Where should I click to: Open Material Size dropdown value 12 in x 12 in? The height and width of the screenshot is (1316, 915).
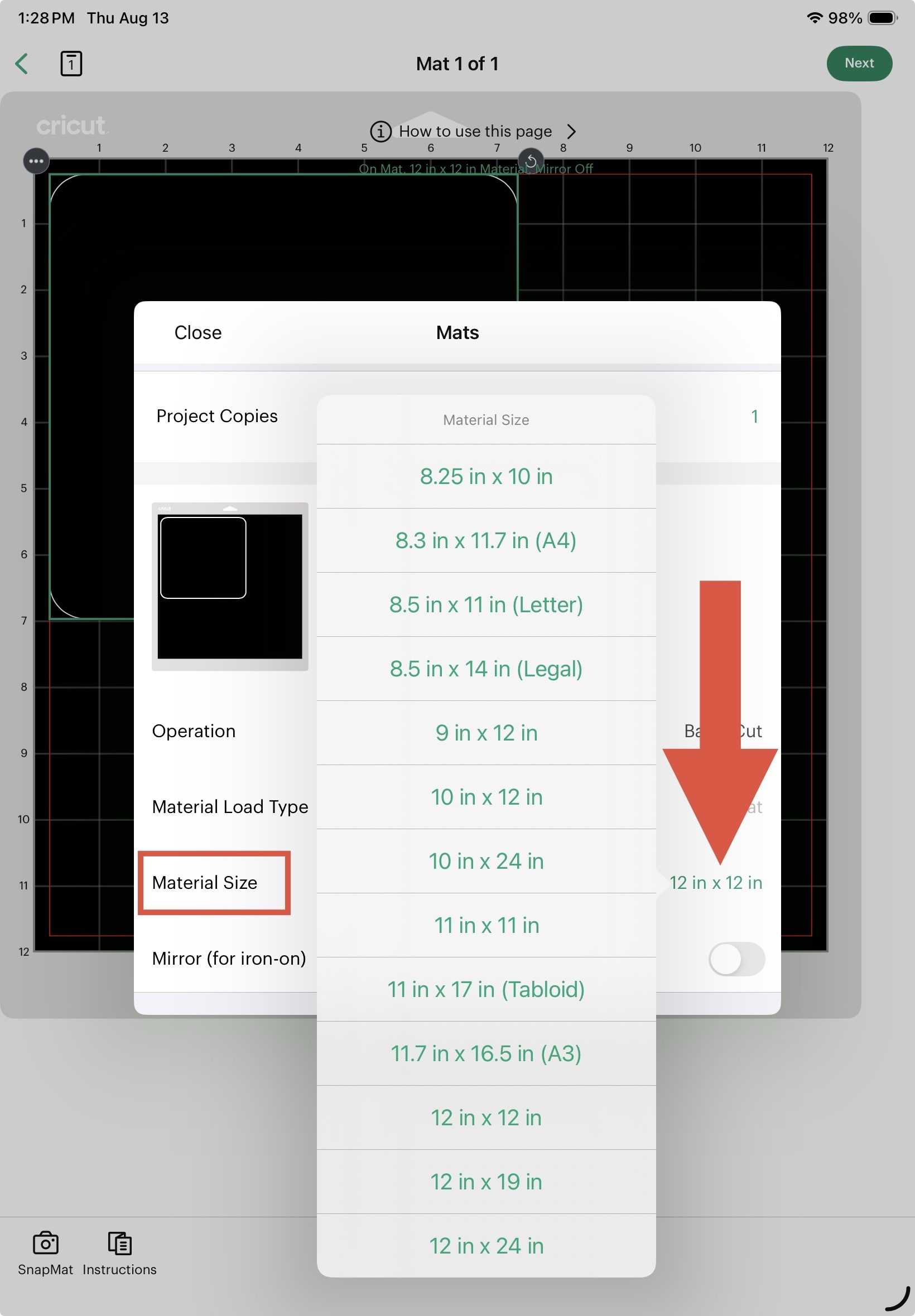click(716, 883)
